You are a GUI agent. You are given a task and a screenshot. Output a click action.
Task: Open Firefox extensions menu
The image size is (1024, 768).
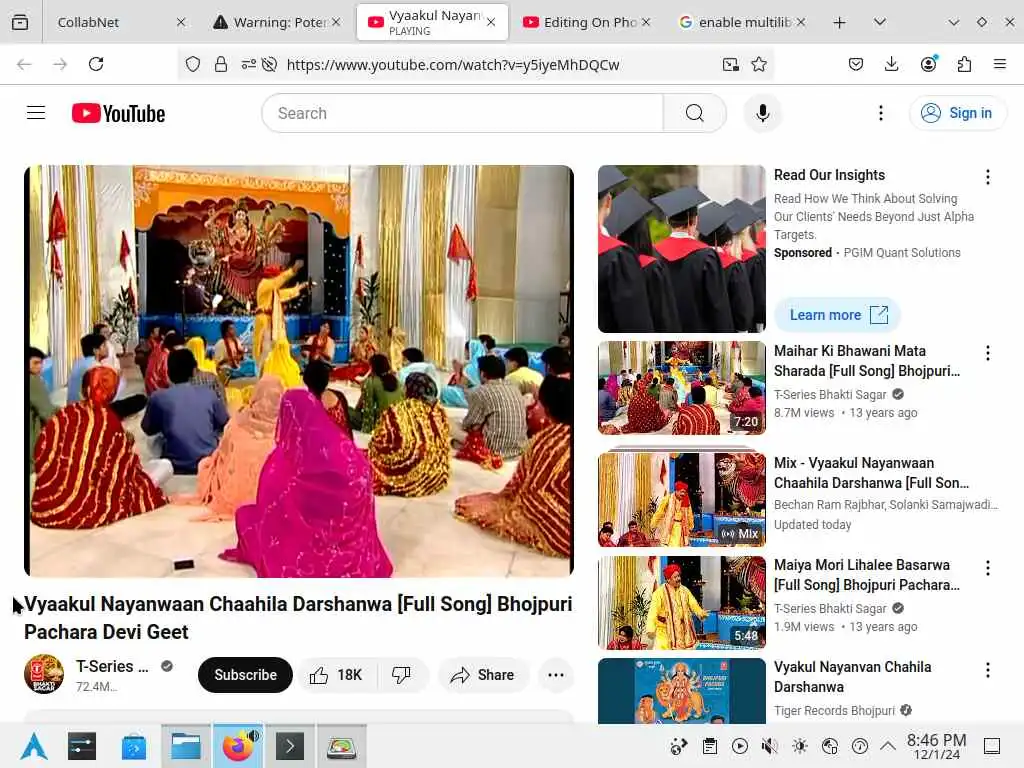(964, 64)
